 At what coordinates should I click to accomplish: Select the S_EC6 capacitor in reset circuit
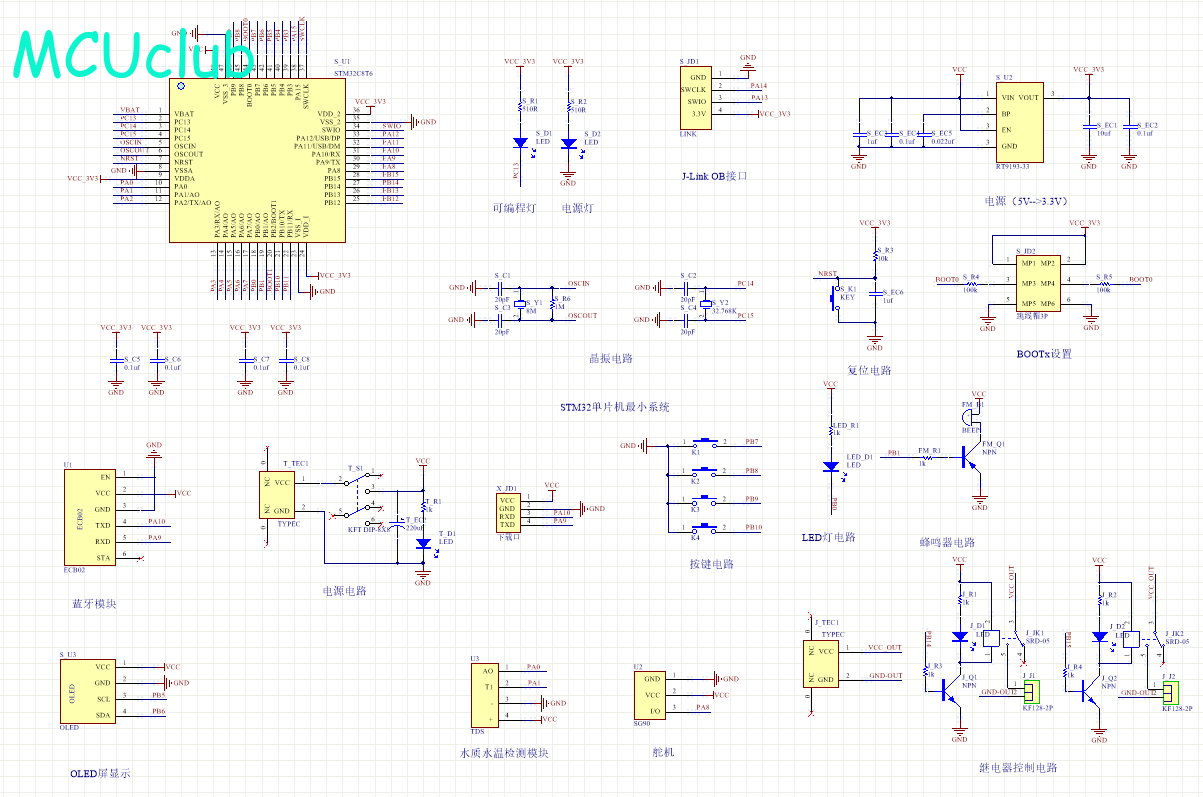[875, 294]
